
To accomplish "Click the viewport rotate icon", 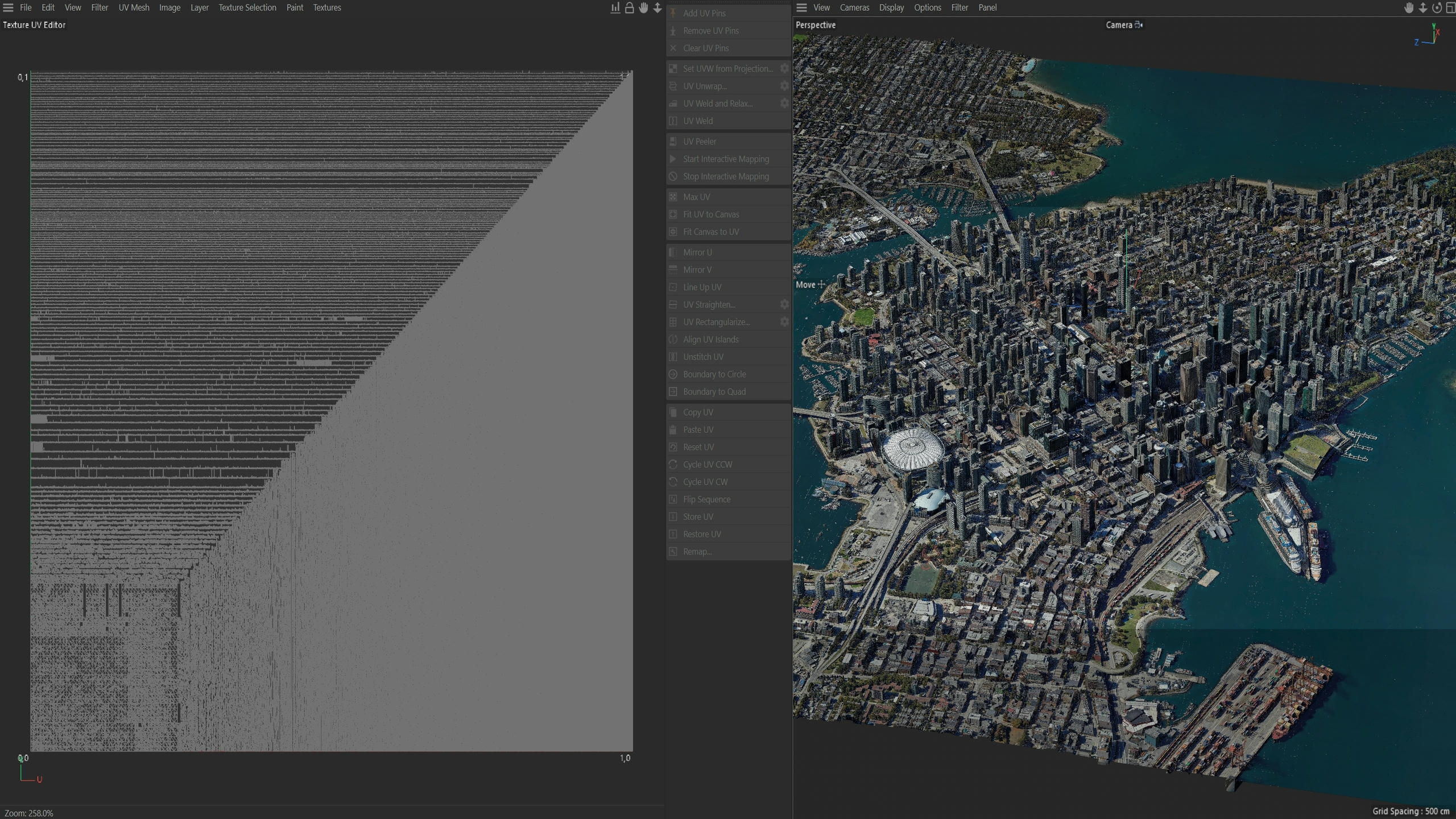I will (x=1437, y=7).
